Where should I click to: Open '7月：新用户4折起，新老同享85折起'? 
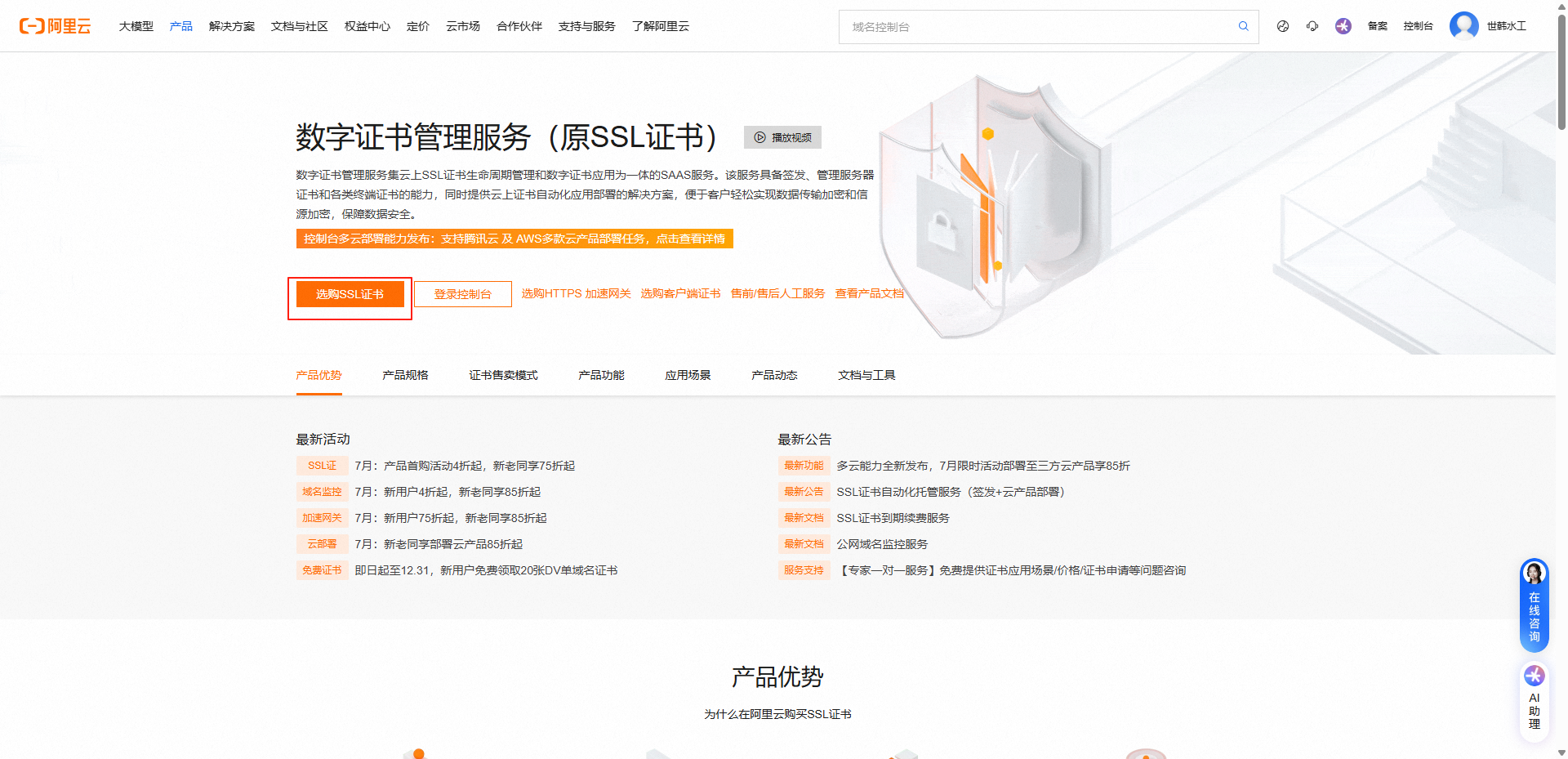[448, 492]
